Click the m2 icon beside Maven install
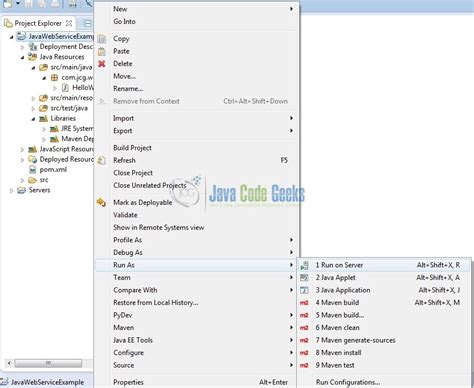 [x=304, y=353]
